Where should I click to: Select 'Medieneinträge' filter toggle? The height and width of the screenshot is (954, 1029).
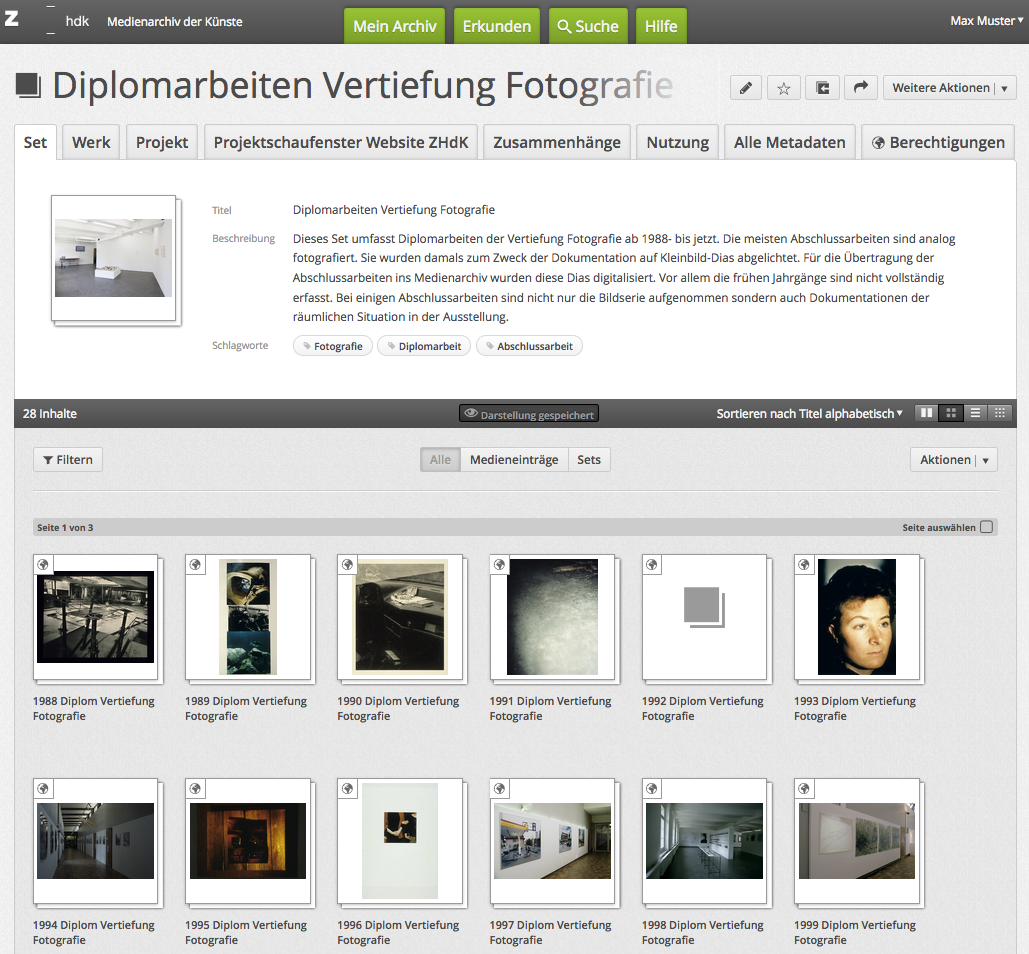point(514,460)
